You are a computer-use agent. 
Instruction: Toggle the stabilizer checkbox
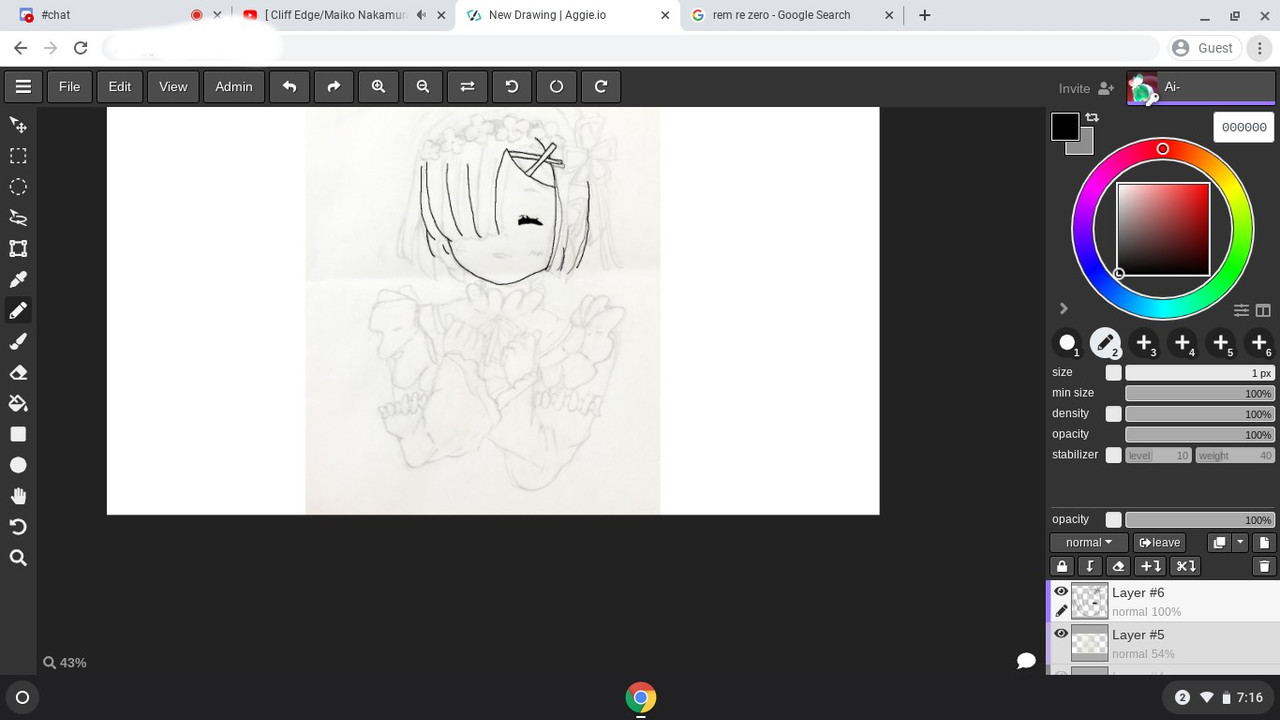tap(1113, 455)
